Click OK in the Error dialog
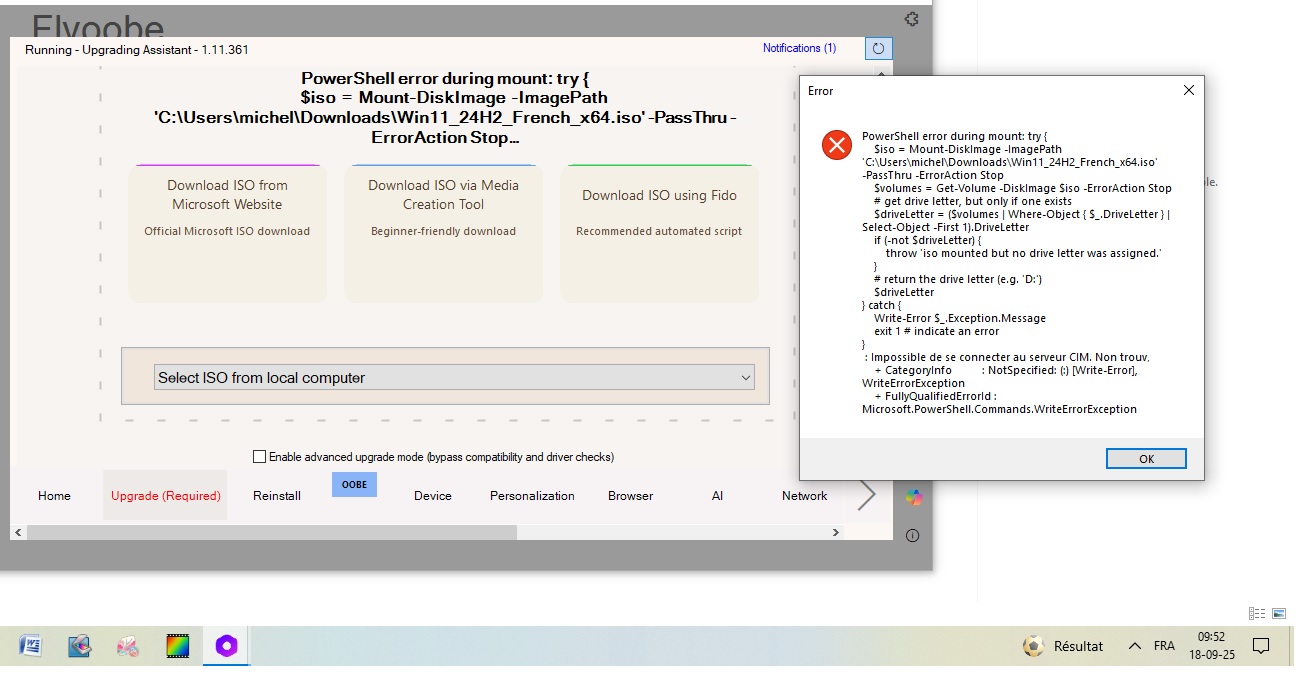The image size is (1300, 686). pos(1146,459)
